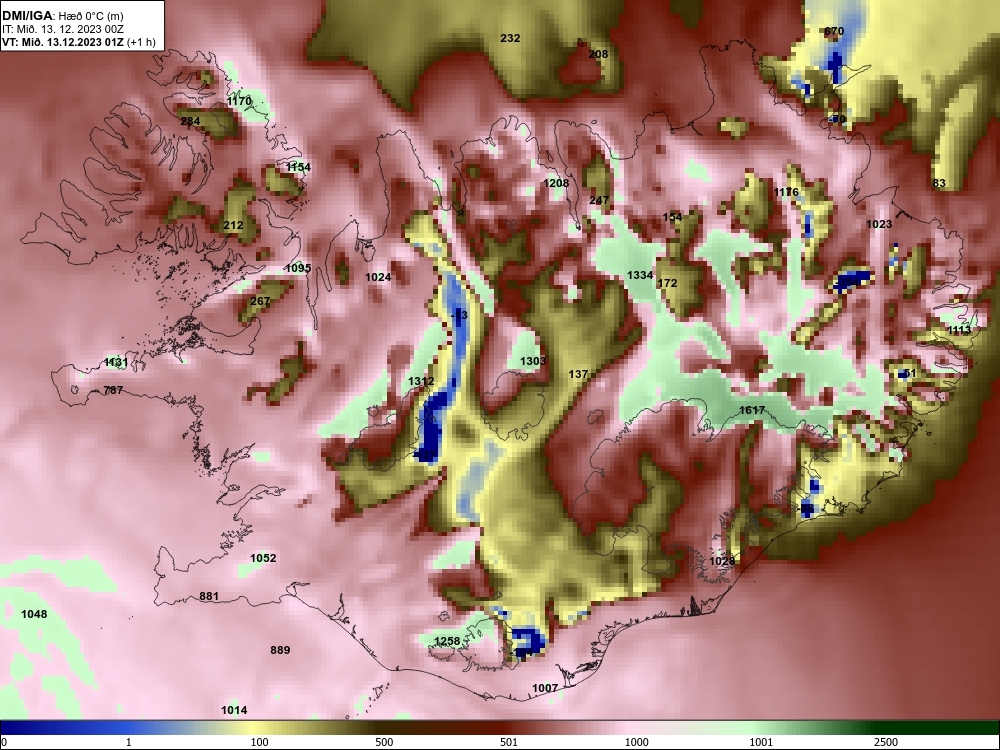Click the 'DMI/IGA: Hæð 0°C (m)' title text
The image size is (1000, 750).
click(63, 16)
